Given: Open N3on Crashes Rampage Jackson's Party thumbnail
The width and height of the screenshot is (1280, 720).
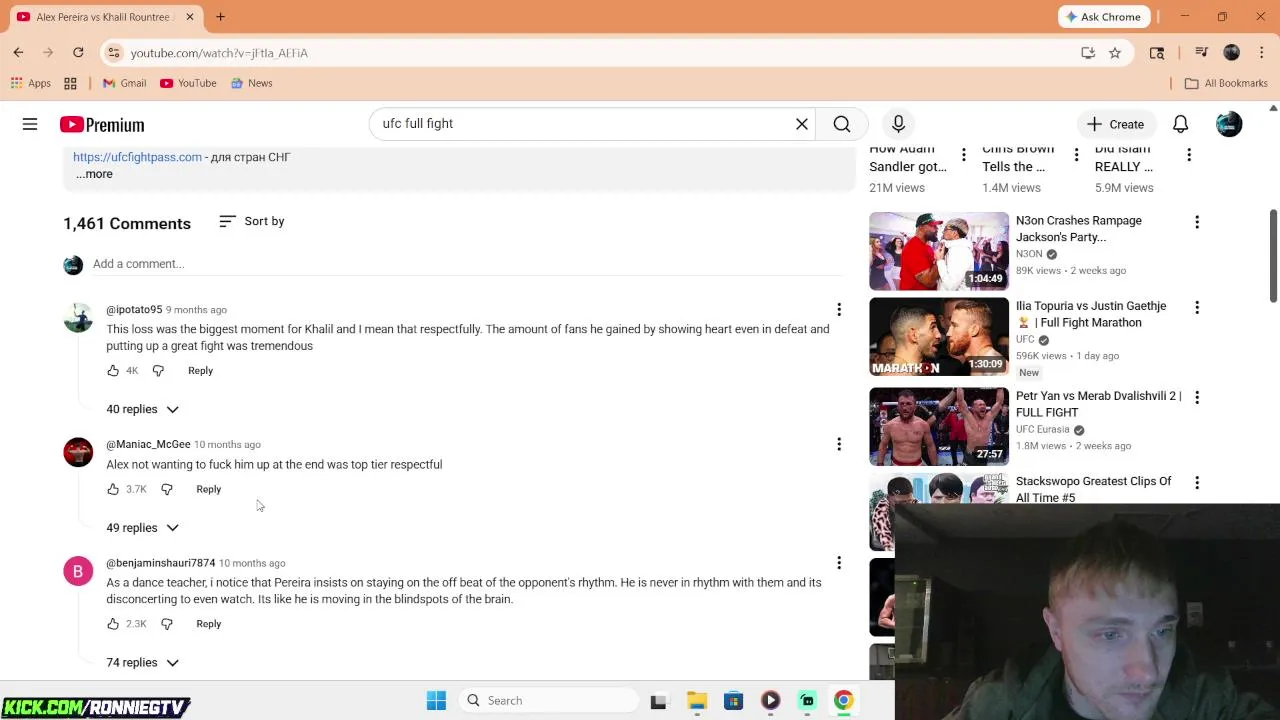Looking at the screenshot, I should tap(939, 251).
